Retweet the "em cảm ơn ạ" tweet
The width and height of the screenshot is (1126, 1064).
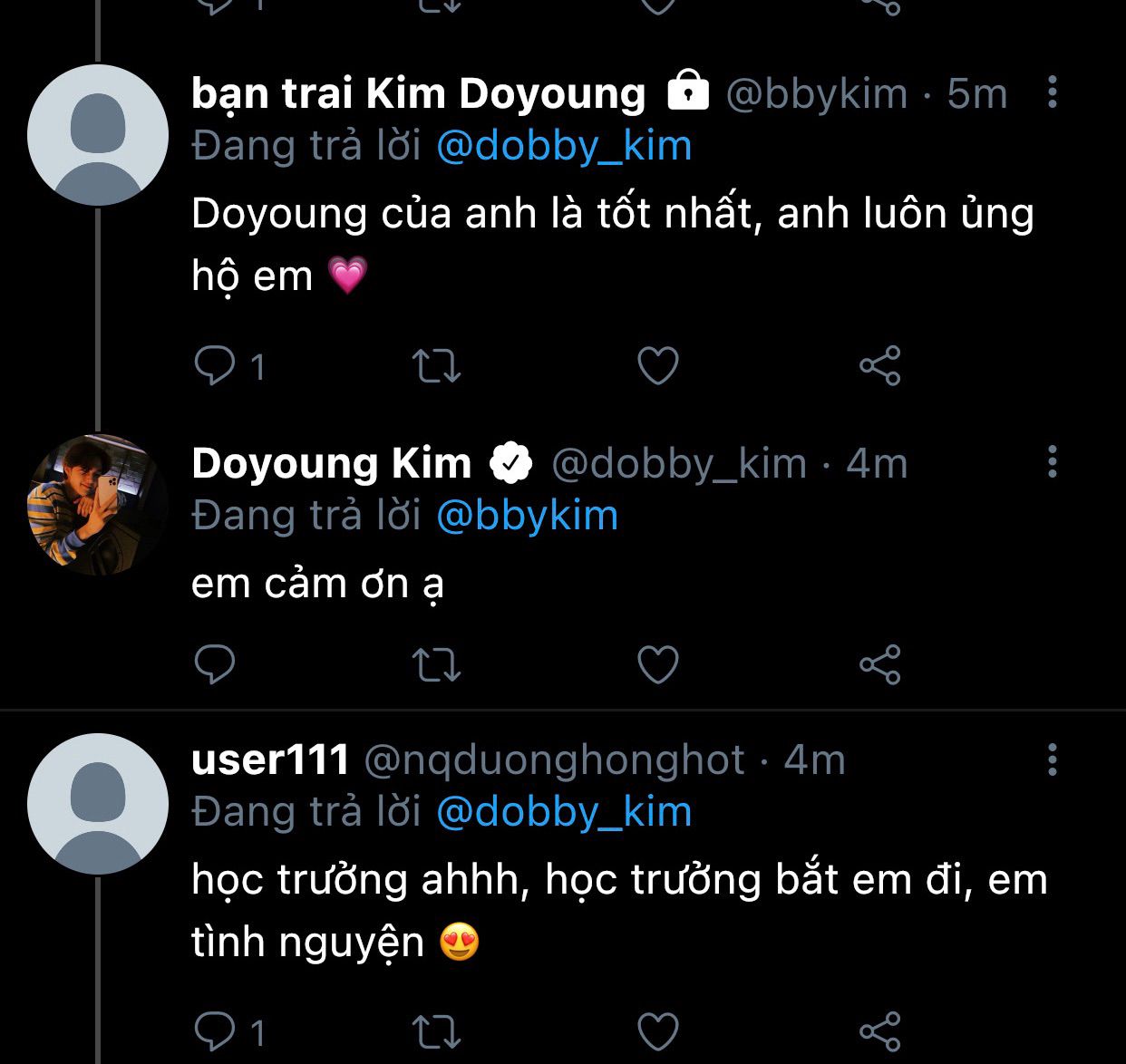[437, 665]
